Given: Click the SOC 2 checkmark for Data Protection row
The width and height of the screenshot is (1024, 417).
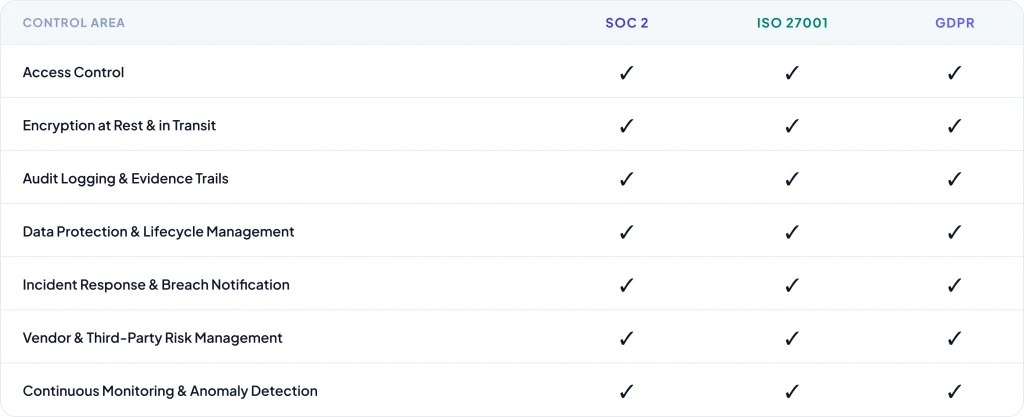Looking at the screenshot, I should point(627,231).
